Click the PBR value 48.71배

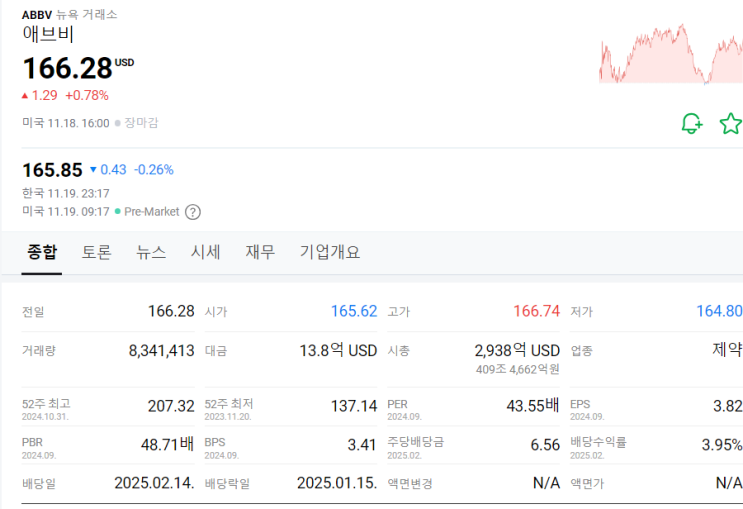168,445
